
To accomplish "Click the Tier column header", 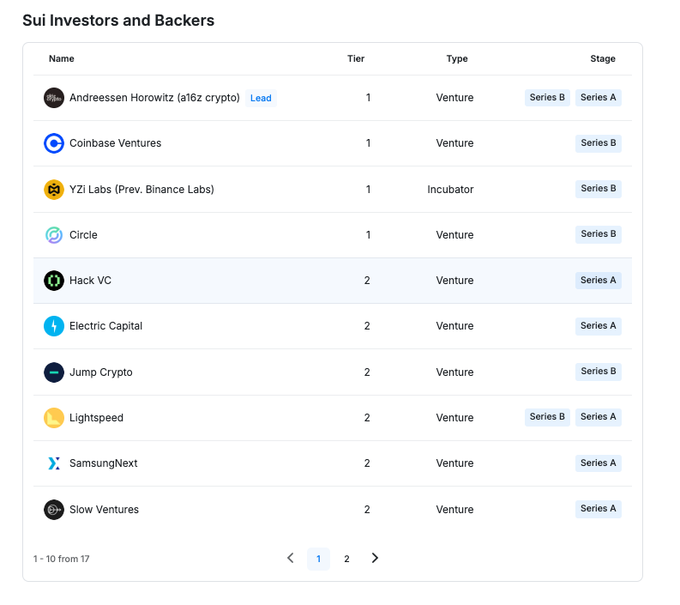I will (356, 59).
